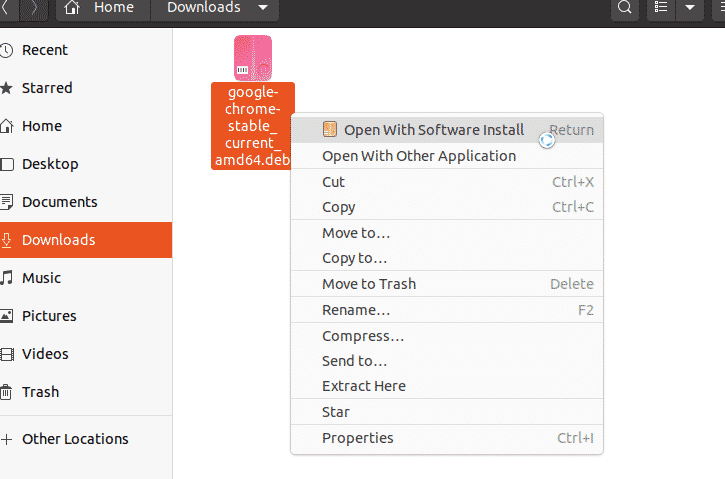The width and height of the screenshot is (725, 479).
Task: Choose Star in the context menu
Action: (x=447, y=411)
